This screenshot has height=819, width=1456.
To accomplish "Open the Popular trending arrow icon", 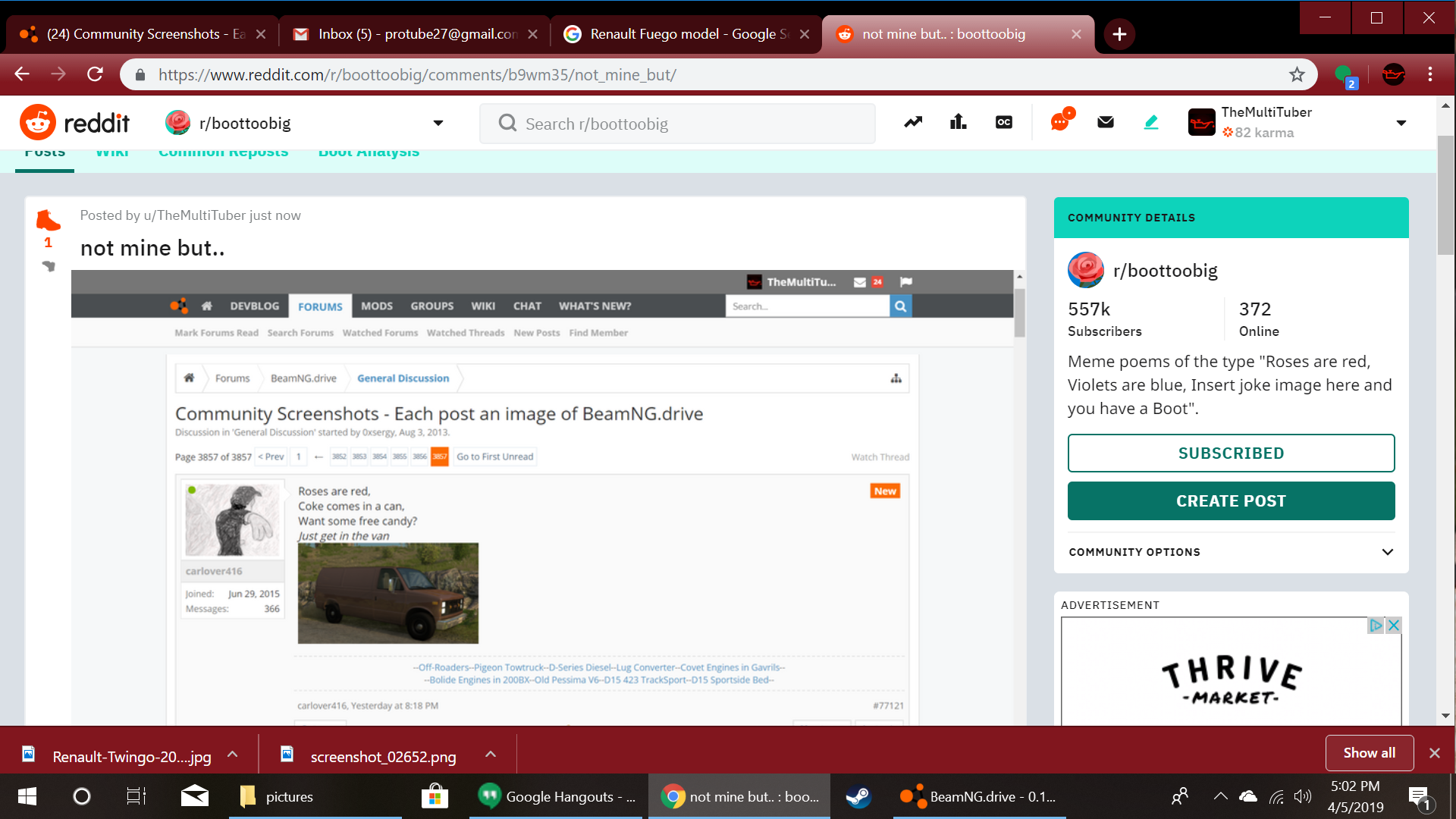I will click(x=913, y=122).
